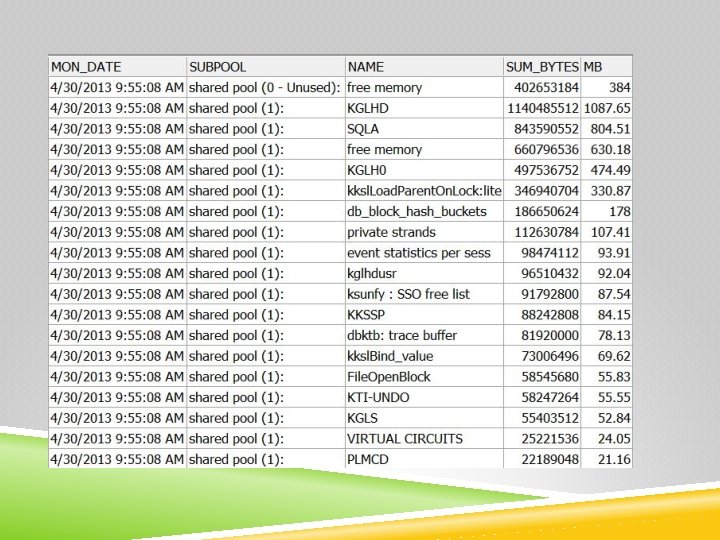Select the 'ksunfy : SSO free list' cell
The width and height of the screenshot is (720, 540).
pos(424,294)
